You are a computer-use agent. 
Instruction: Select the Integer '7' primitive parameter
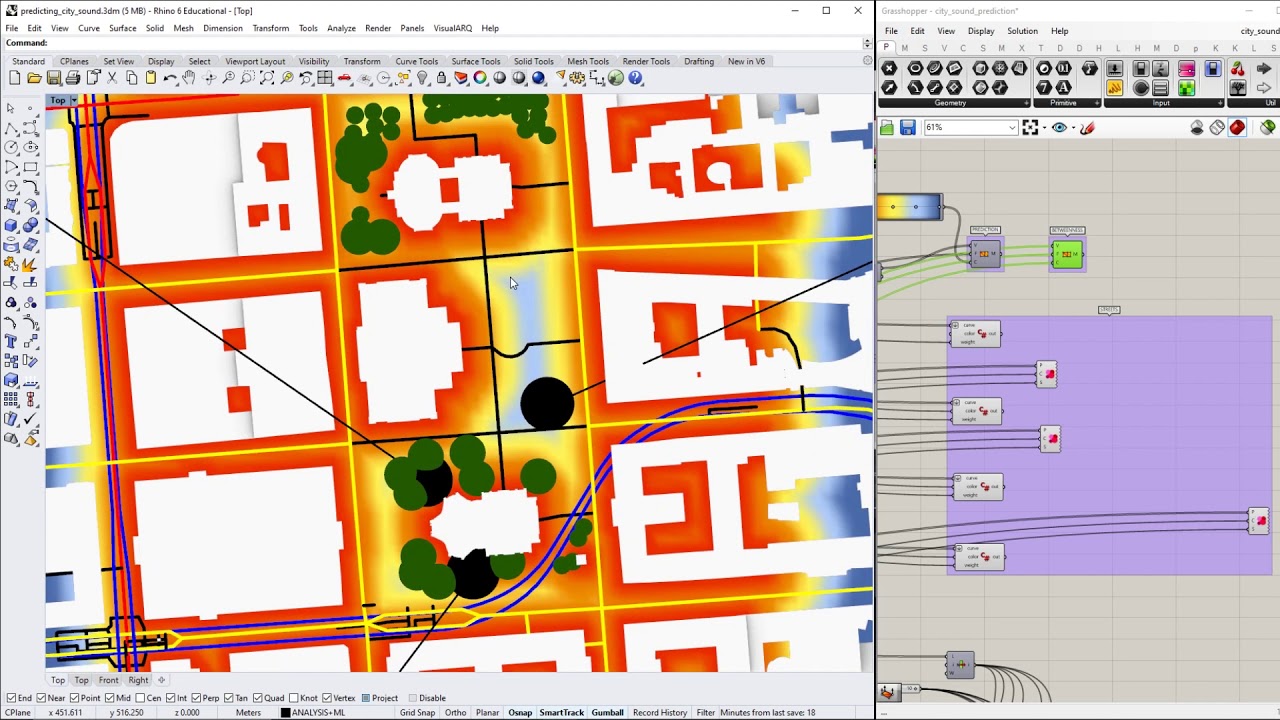click(1044, 88)
